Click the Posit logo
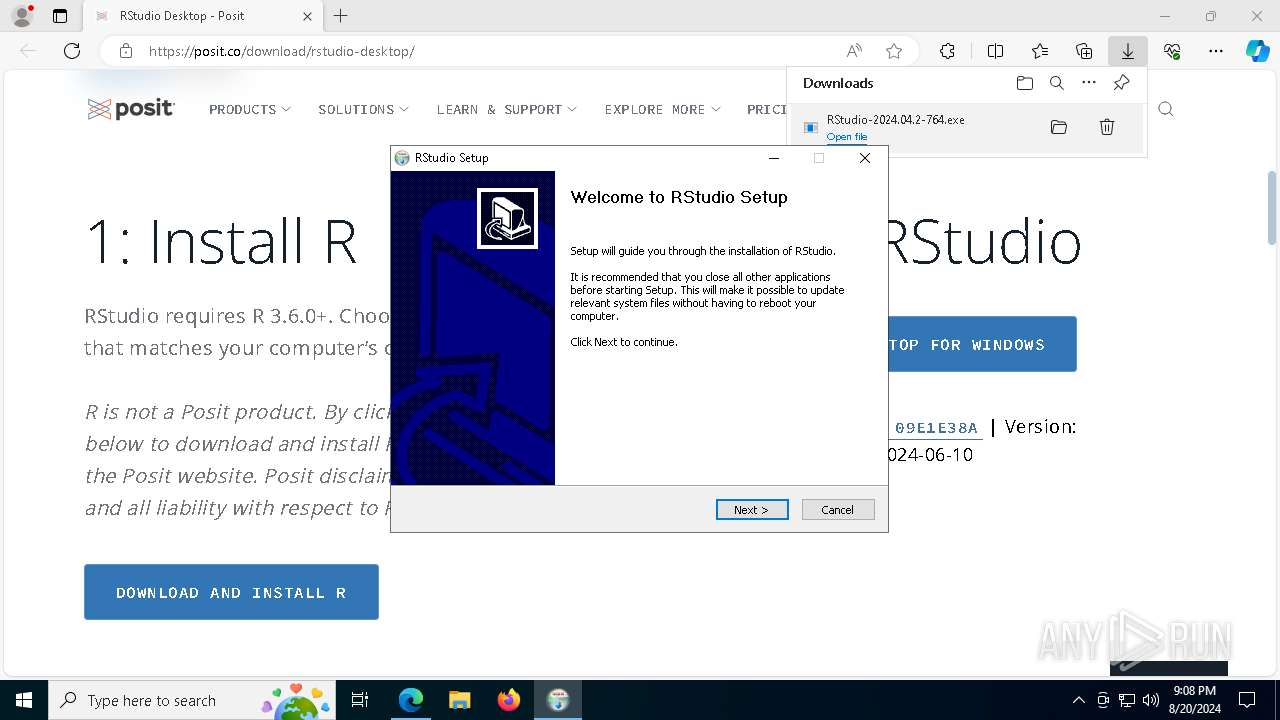 [131, 109]
